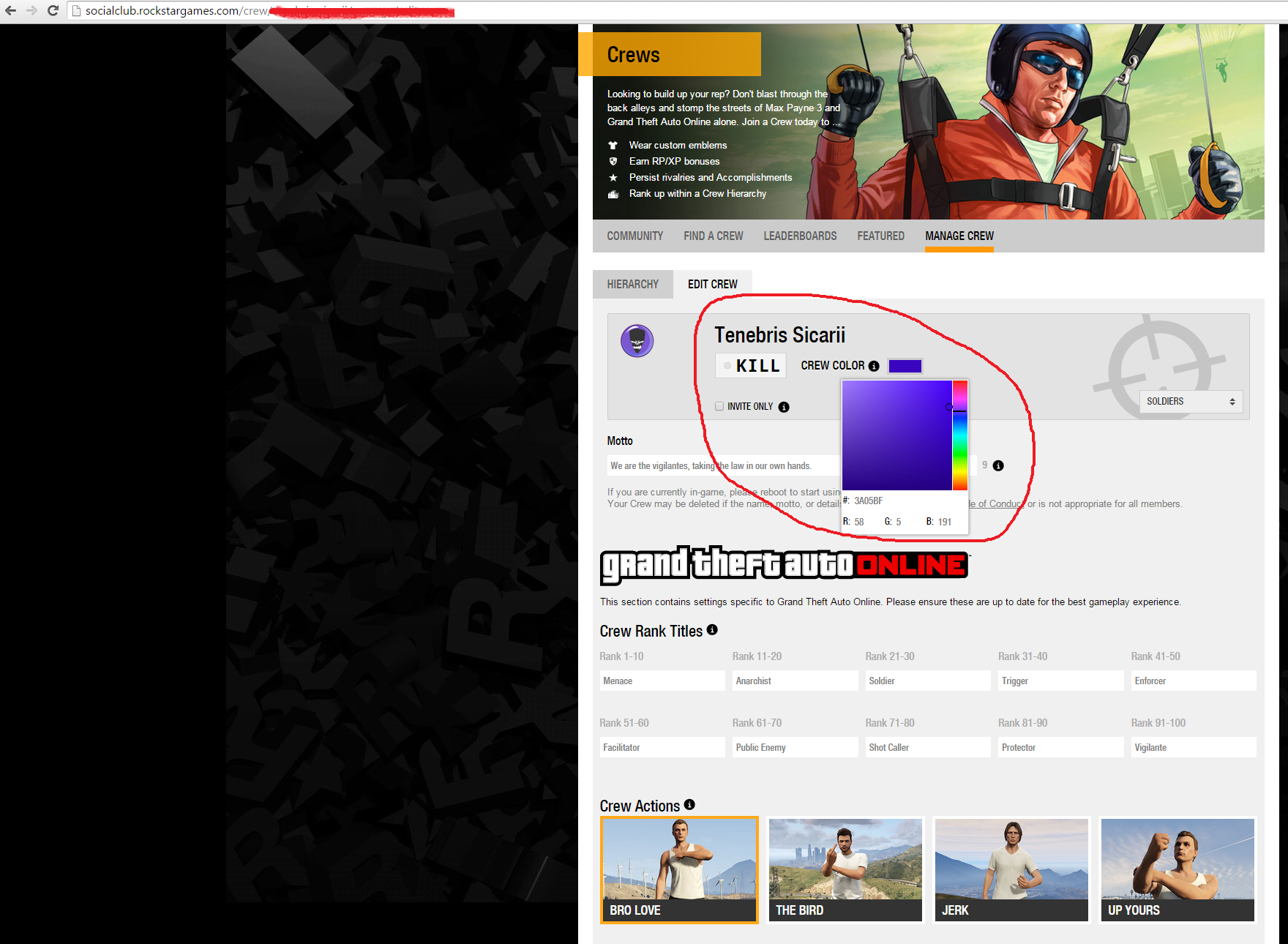This screenshot has height=944, width=1288.
Task: Edit Rank 1-10 title Menace
Action: click(662, 681)
